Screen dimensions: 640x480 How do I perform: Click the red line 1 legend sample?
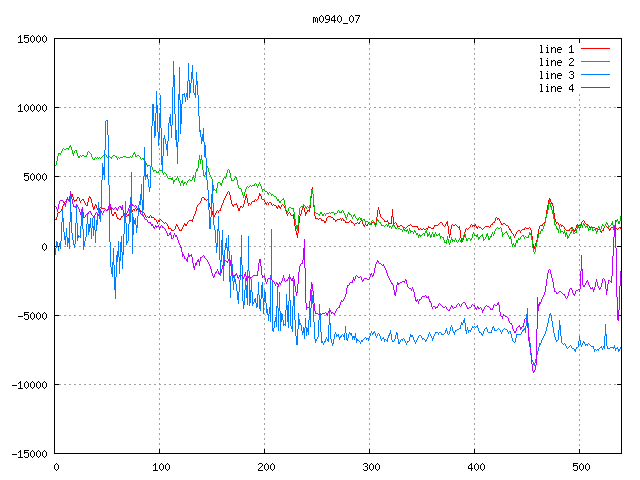point(596,49)
